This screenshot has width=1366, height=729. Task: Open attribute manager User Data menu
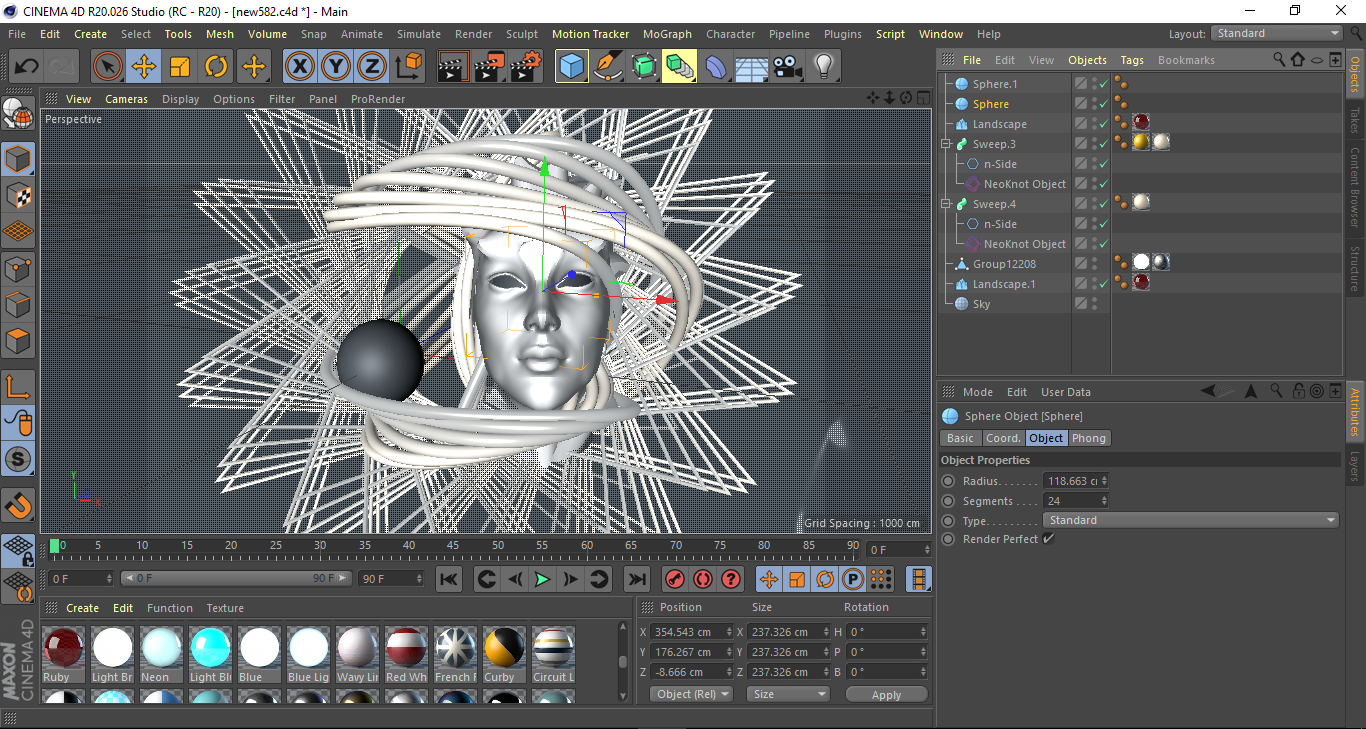[1066, 392]
